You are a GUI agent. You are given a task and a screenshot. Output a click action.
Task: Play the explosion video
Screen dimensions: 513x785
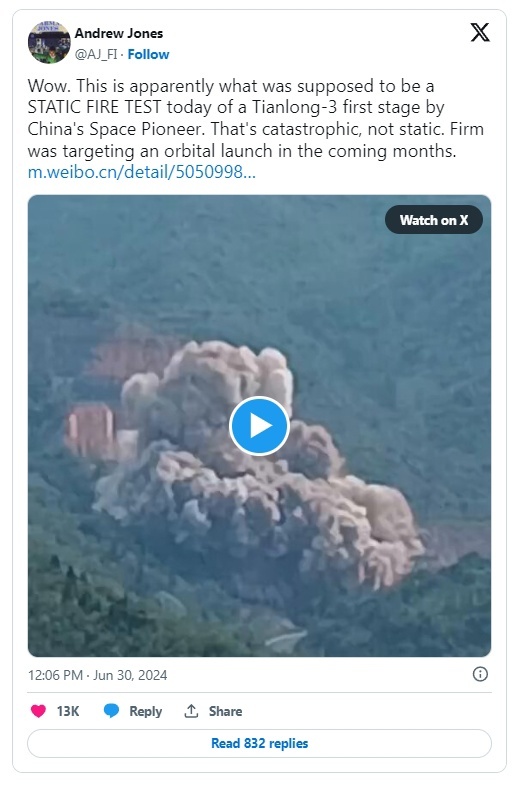[x=259, y=426]
